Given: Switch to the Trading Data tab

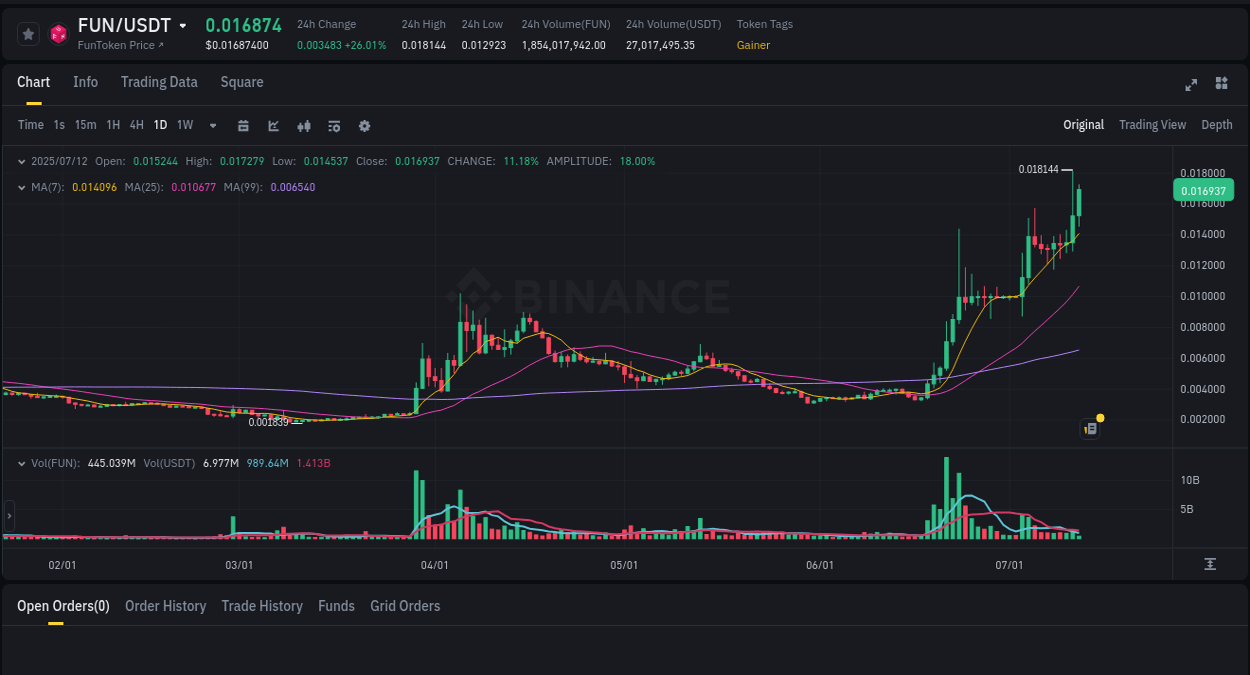Looking at the screenshot, I should pyautogui.click(x=159, y=82).
